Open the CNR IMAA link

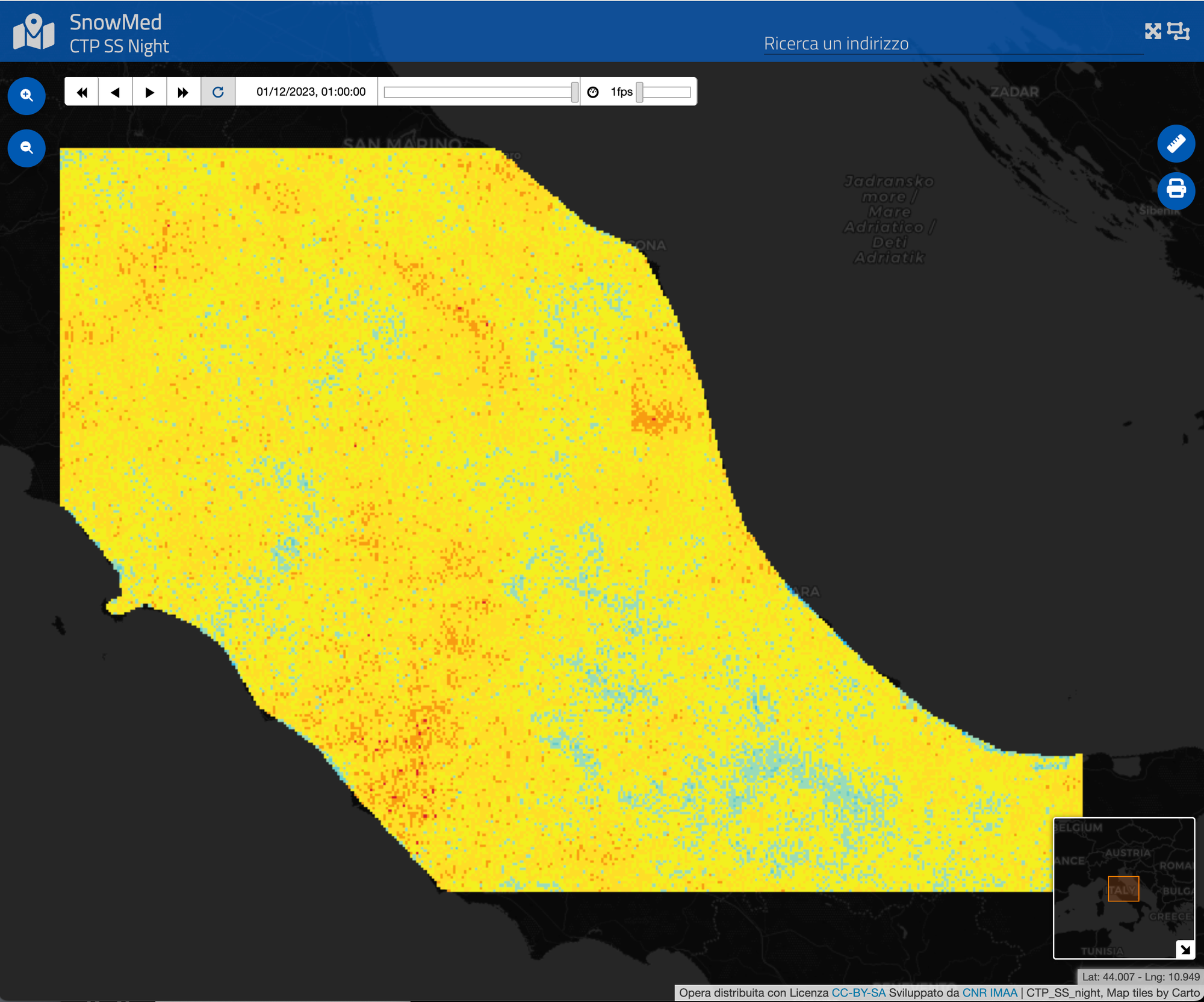click(989, 993)
